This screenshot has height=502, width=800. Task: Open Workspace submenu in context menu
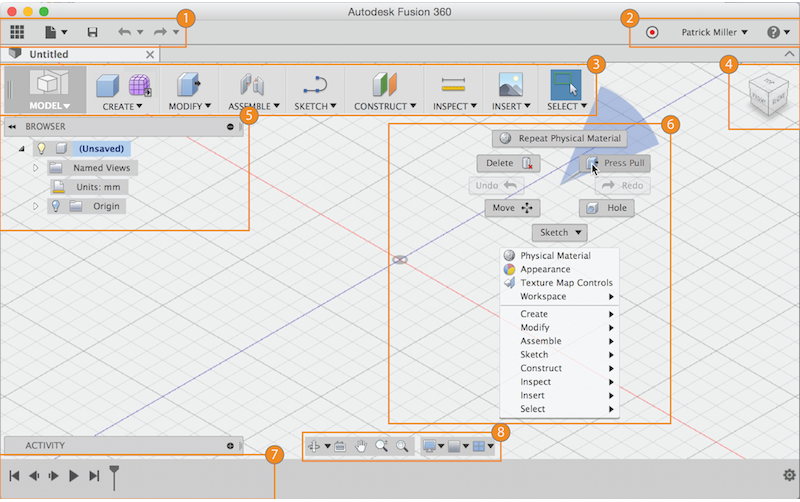tap(560, 296)
